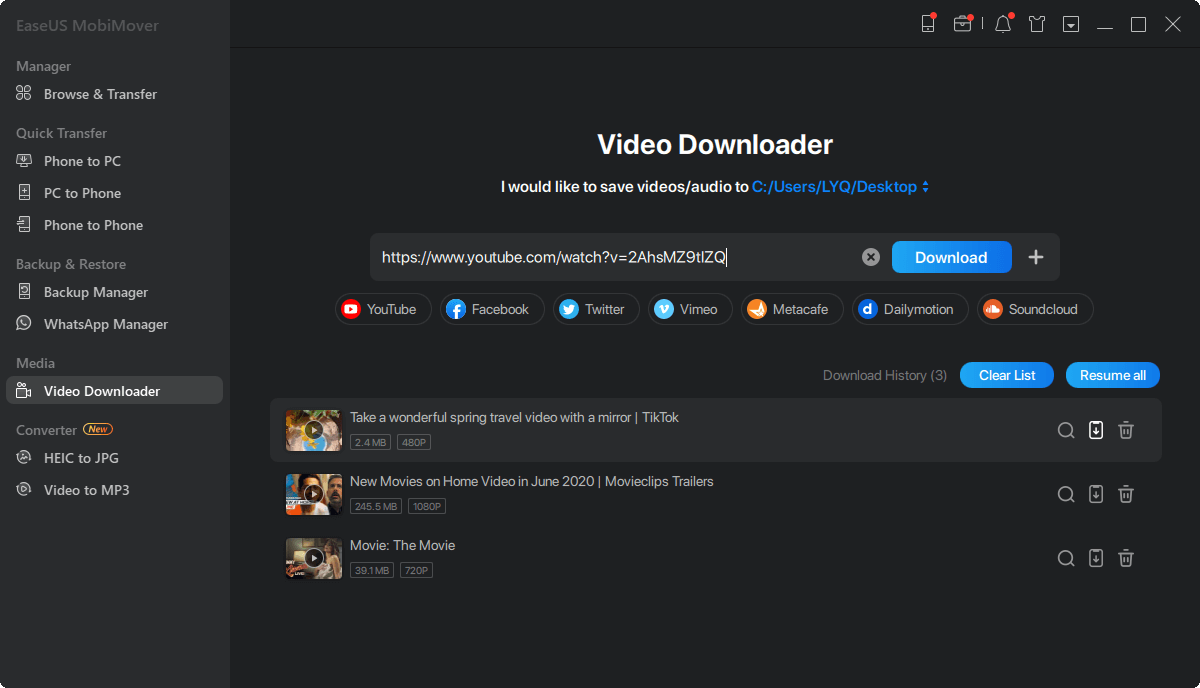This screenshot has height=688, width=1200.
Task: Open Browse & Transfer in sidebar
Action: [x=114, y=94]
